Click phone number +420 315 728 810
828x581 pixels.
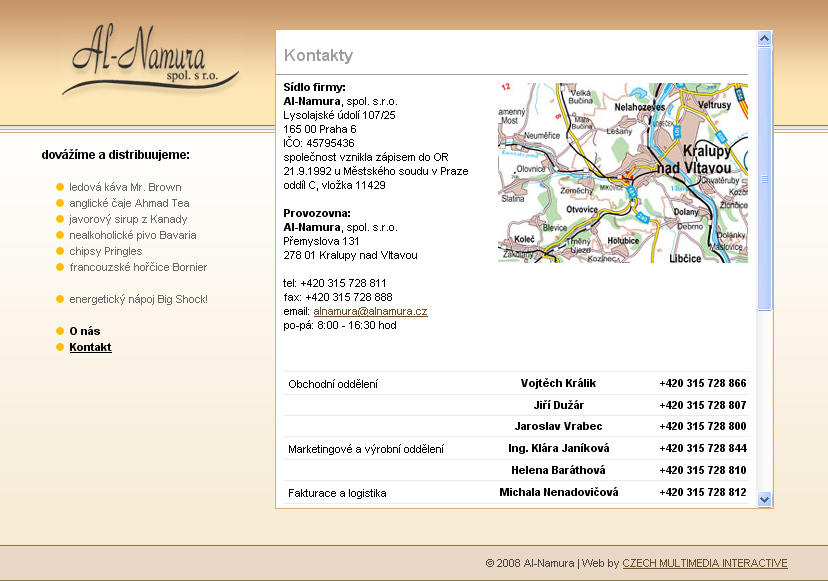point(702,470)
